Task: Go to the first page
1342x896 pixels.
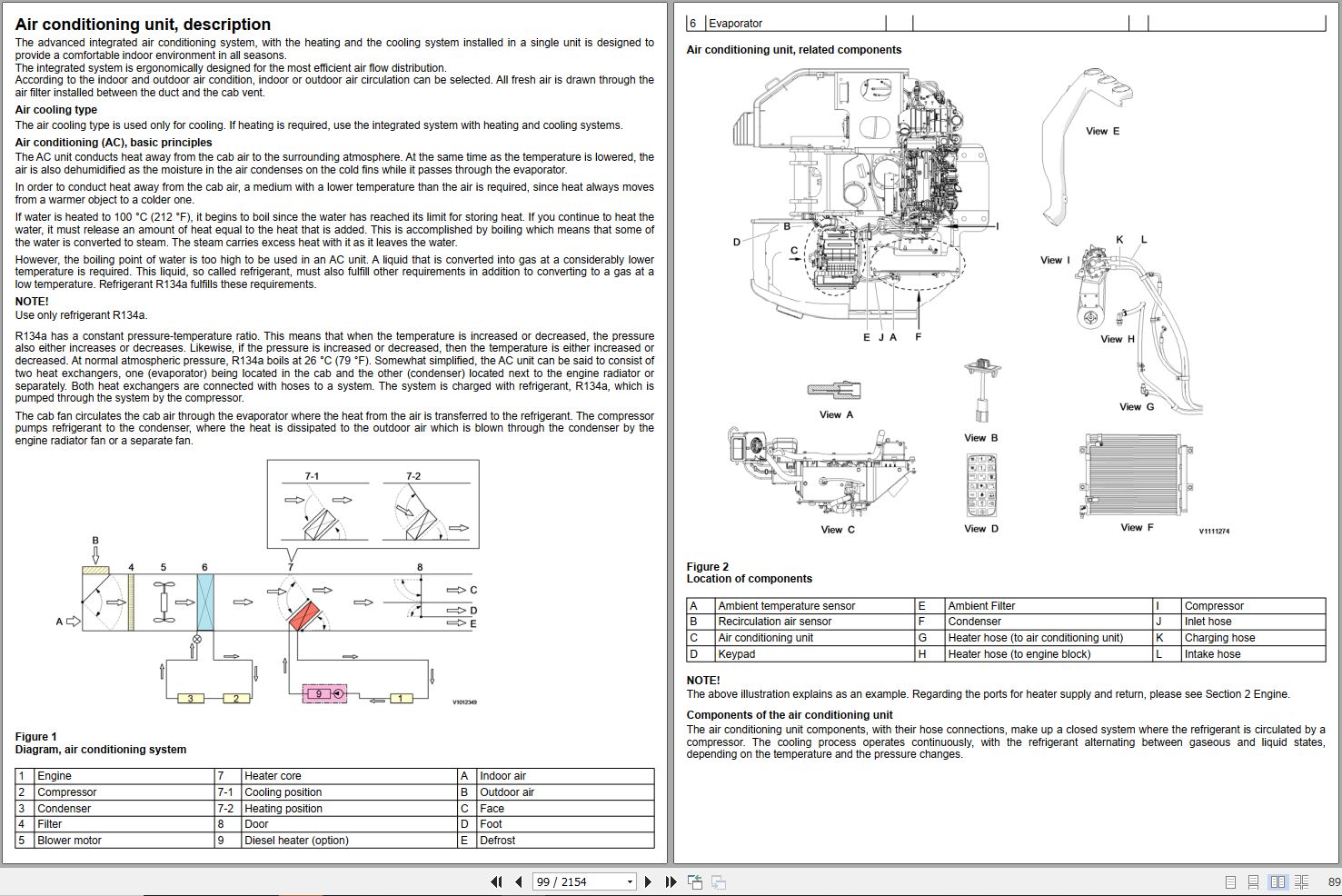Action: coord(496,881)
